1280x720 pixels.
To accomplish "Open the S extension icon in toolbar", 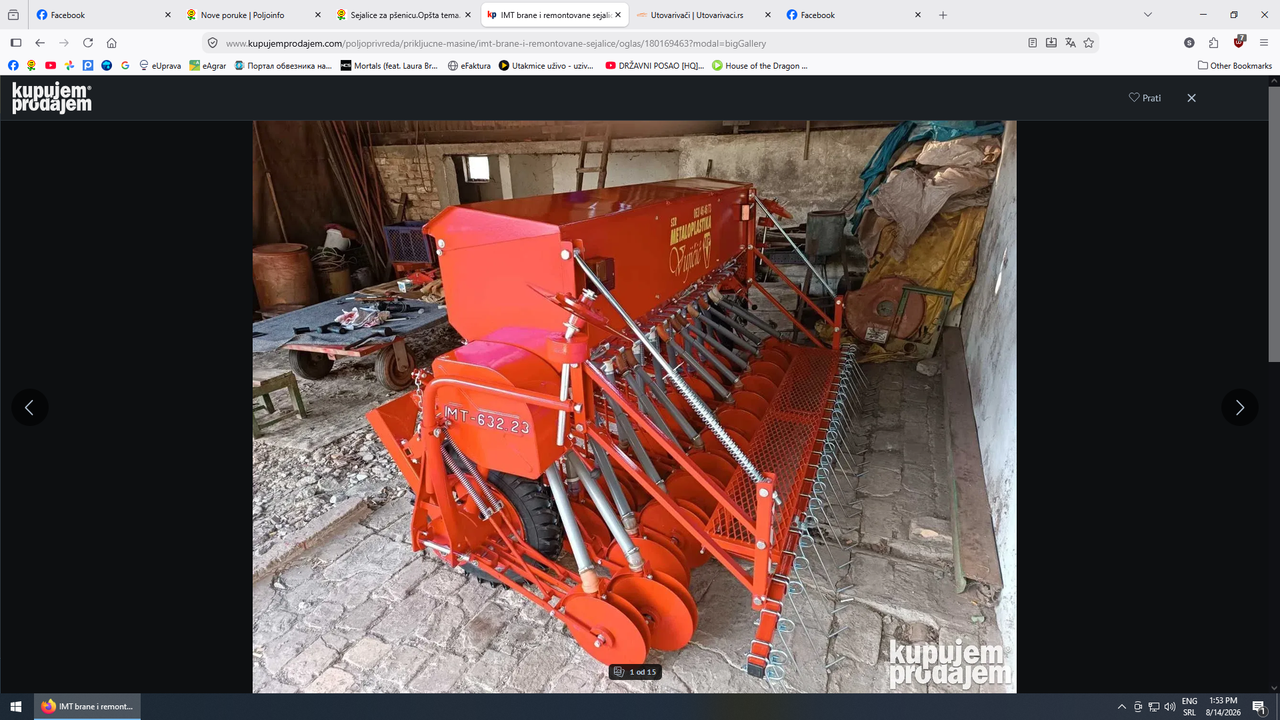I will coord(1189,43).
